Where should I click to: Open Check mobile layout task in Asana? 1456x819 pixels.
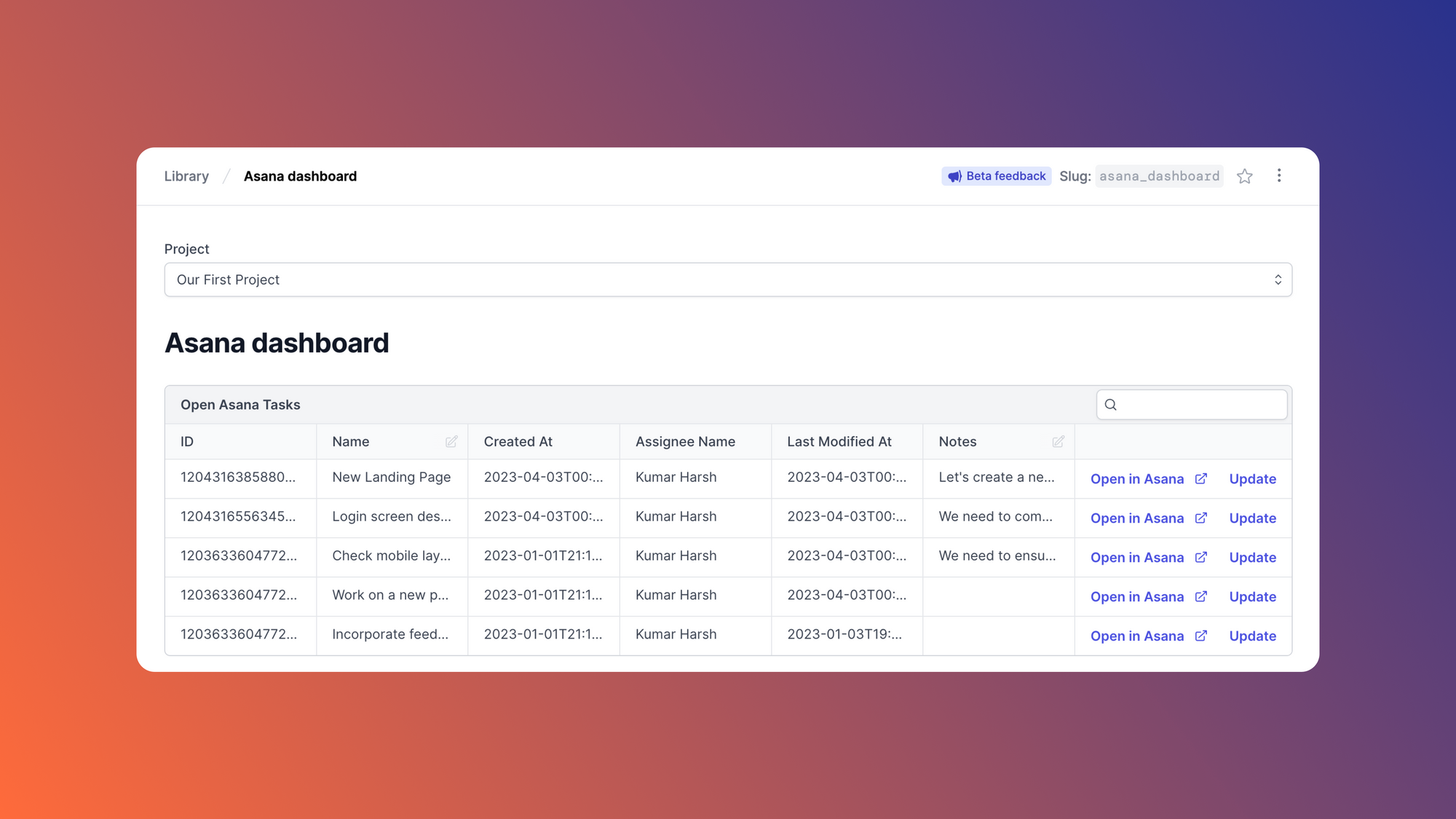[x=1149, y=558]
